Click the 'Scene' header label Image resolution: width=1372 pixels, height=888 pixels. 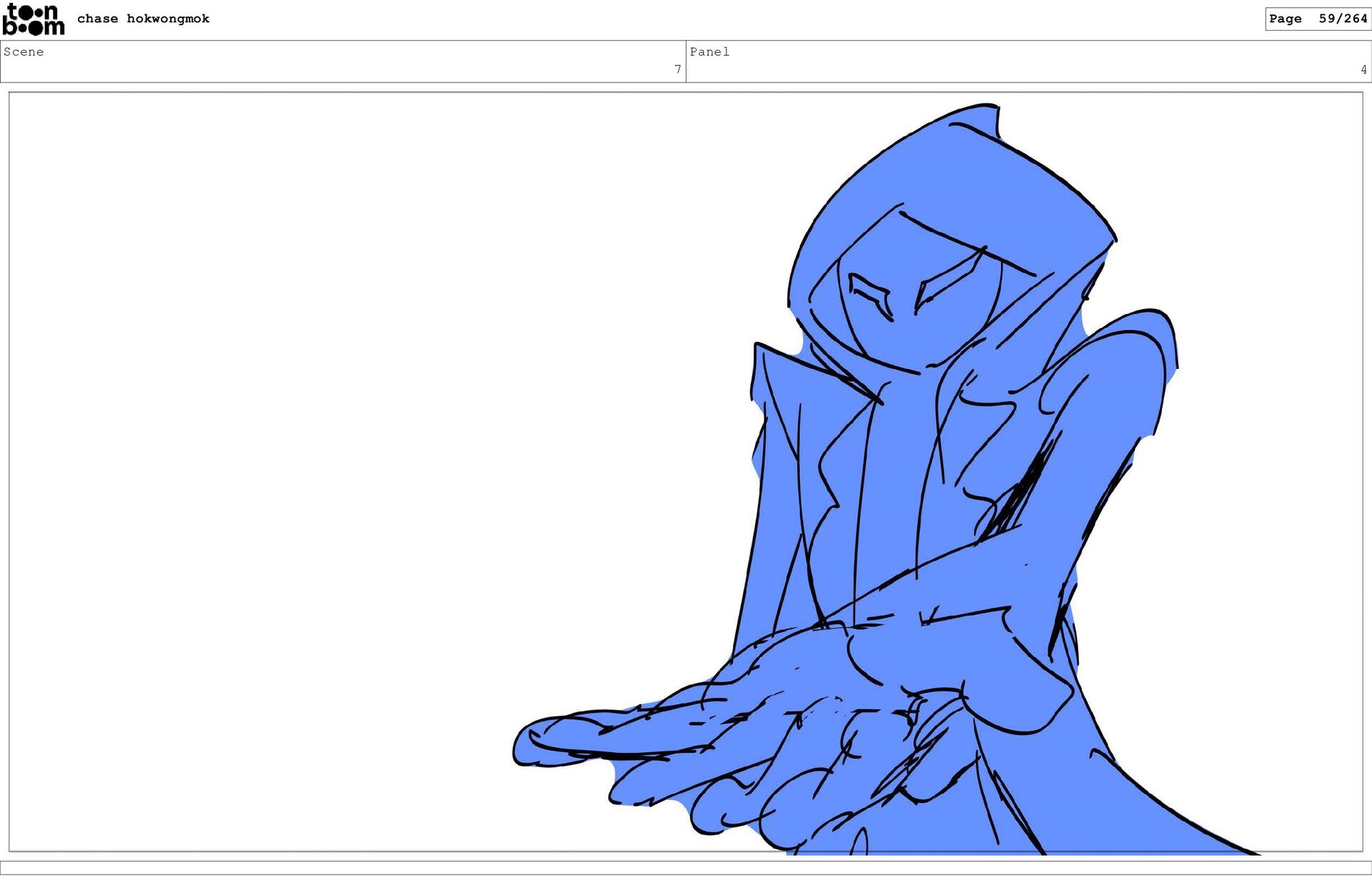24,51
